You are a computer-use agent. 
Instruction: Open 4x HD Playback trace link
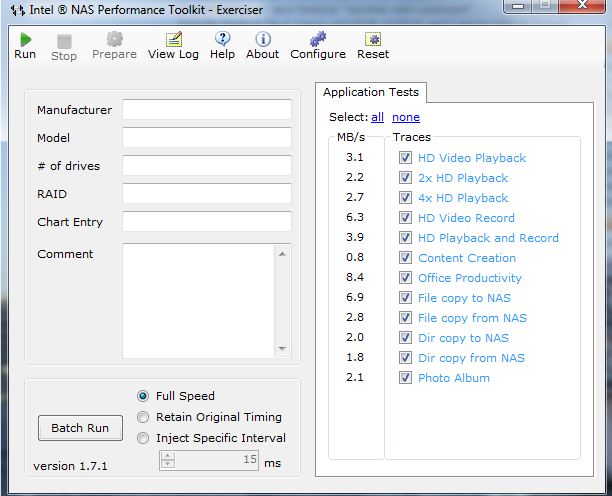463,198
